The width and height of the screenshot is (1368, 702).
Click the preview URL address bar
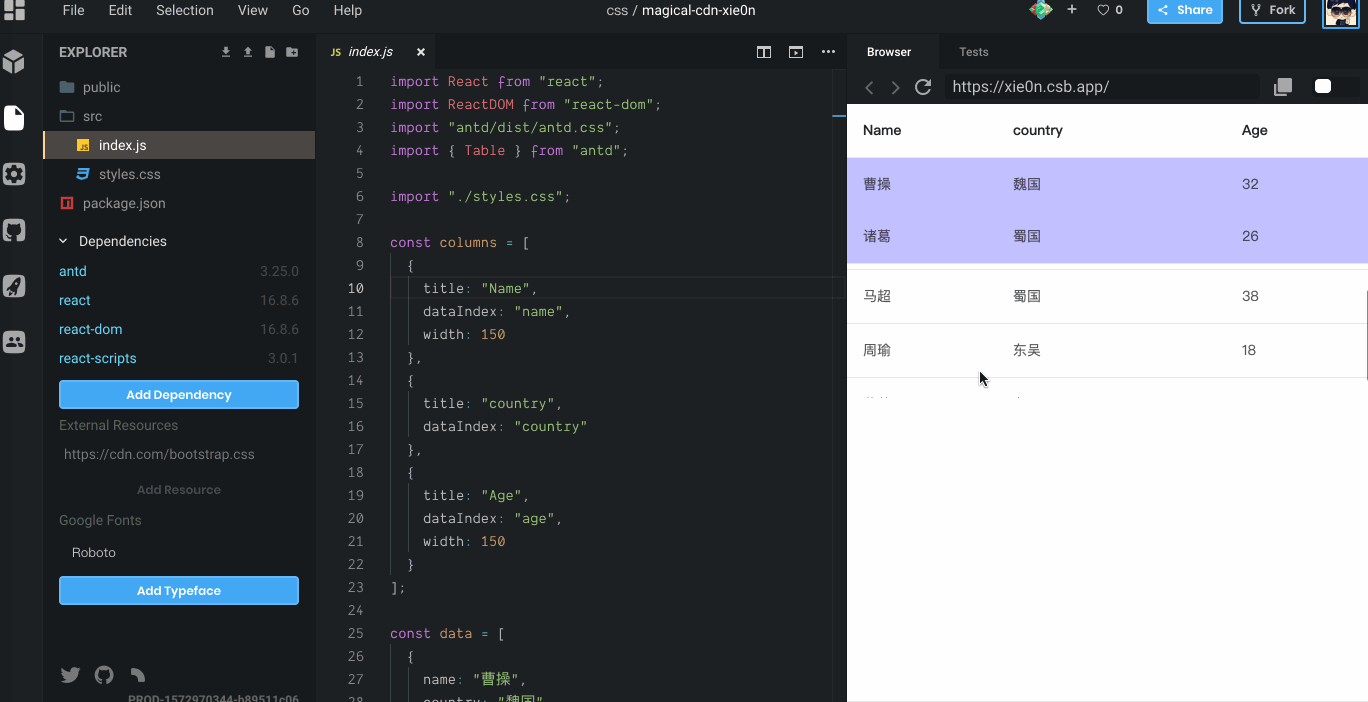1102,87
